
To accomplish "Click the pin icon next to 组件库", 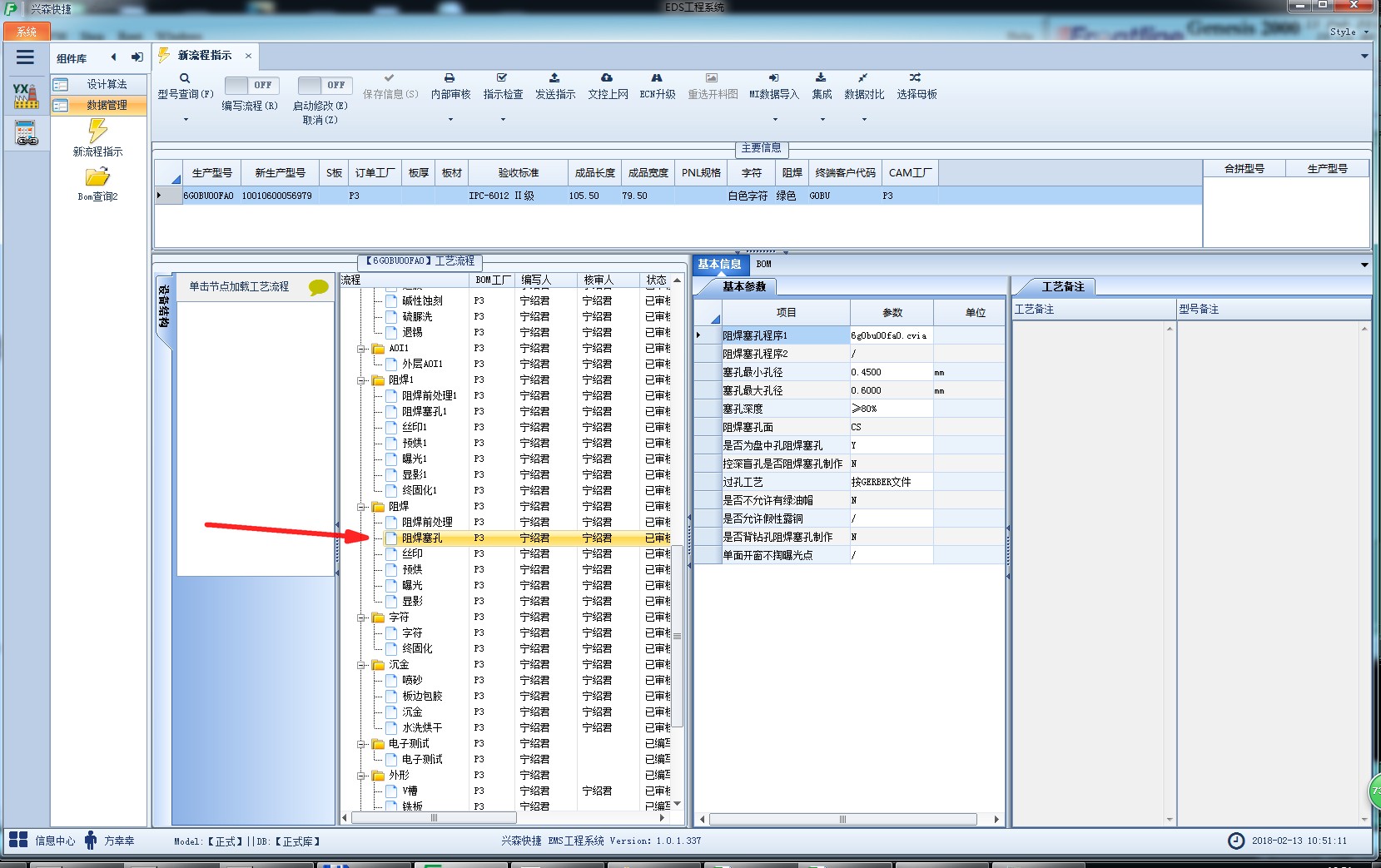I will tap(137, 57).
